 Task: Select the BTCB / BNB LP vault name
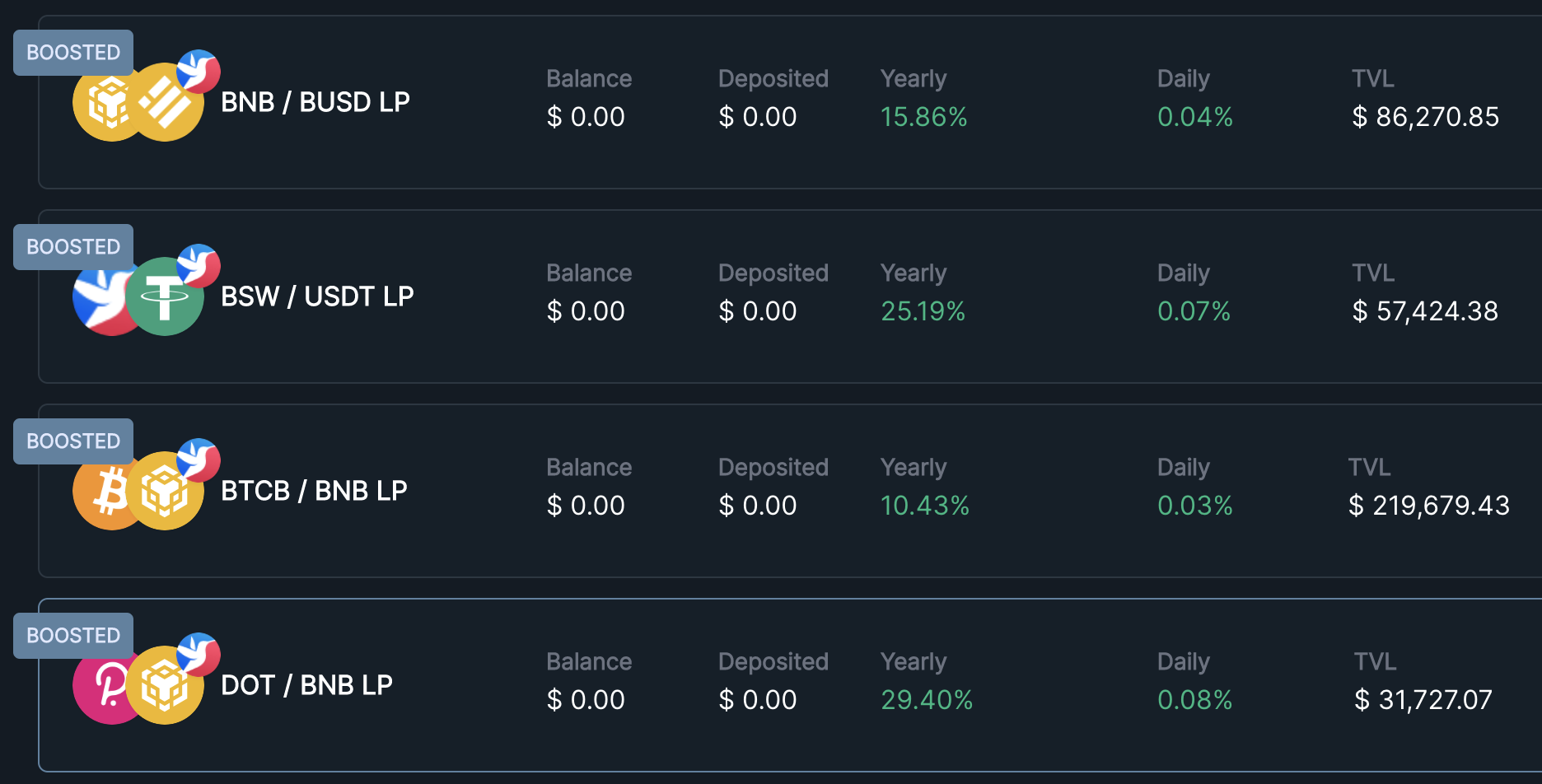coord(314,491)
